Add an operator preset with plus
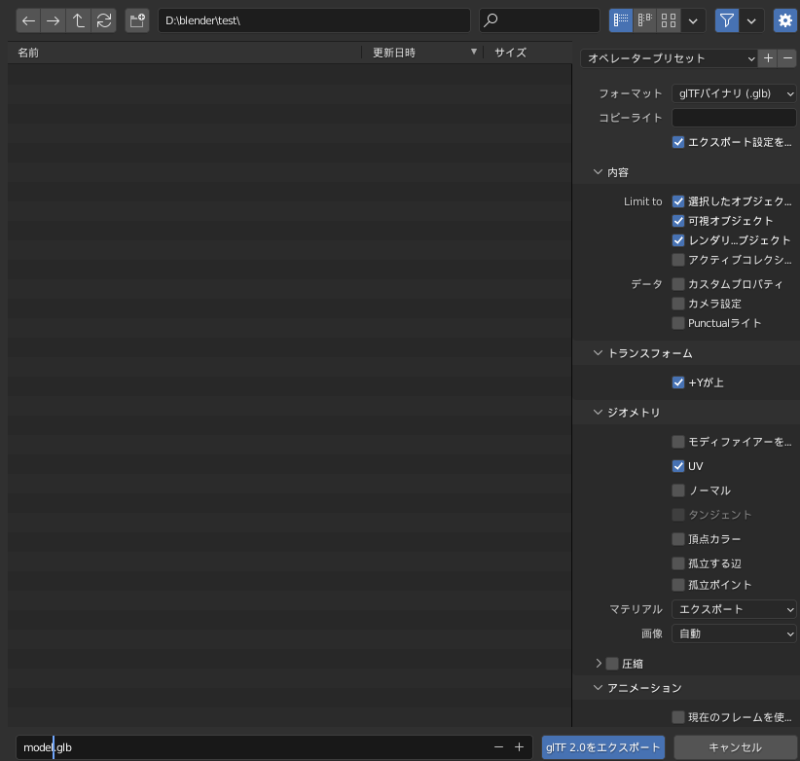This screenshot has width=800, height=761. pos(768,58)
